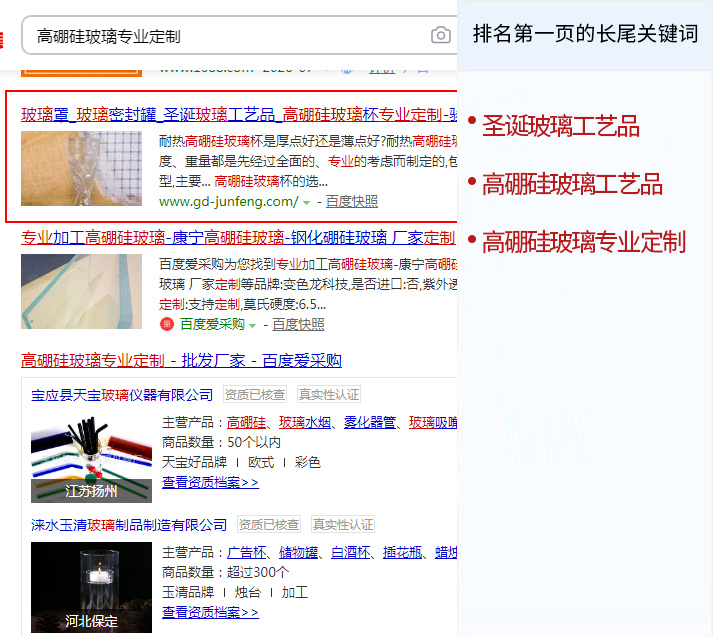Click 查看资质档案 under 天宝好品牌
Image resolution: width=713 pixels, height=637 pixels.
(x=210, y=482)
